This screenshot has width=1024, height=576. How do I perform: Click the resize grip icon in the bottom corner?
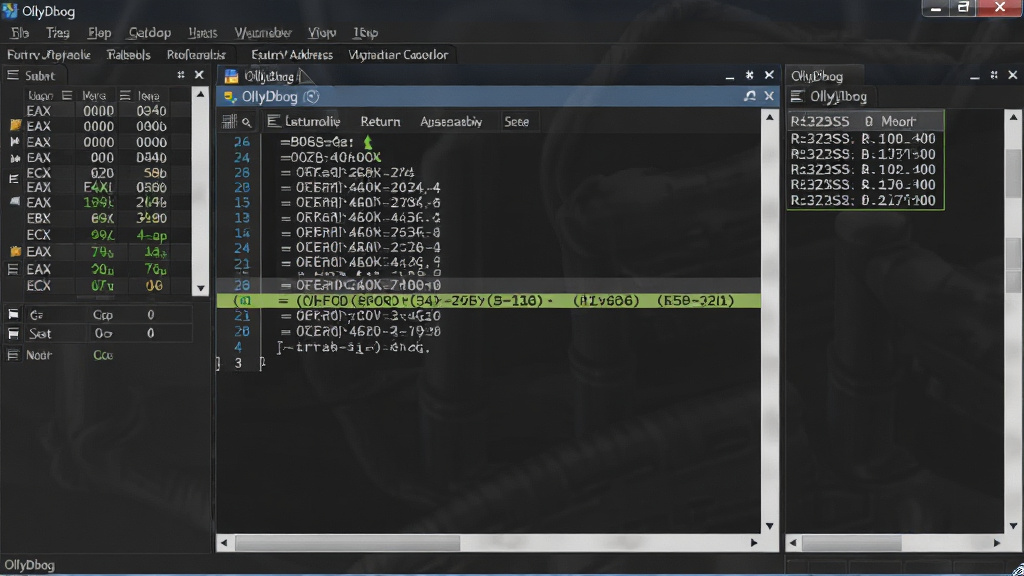(1017, 569)
